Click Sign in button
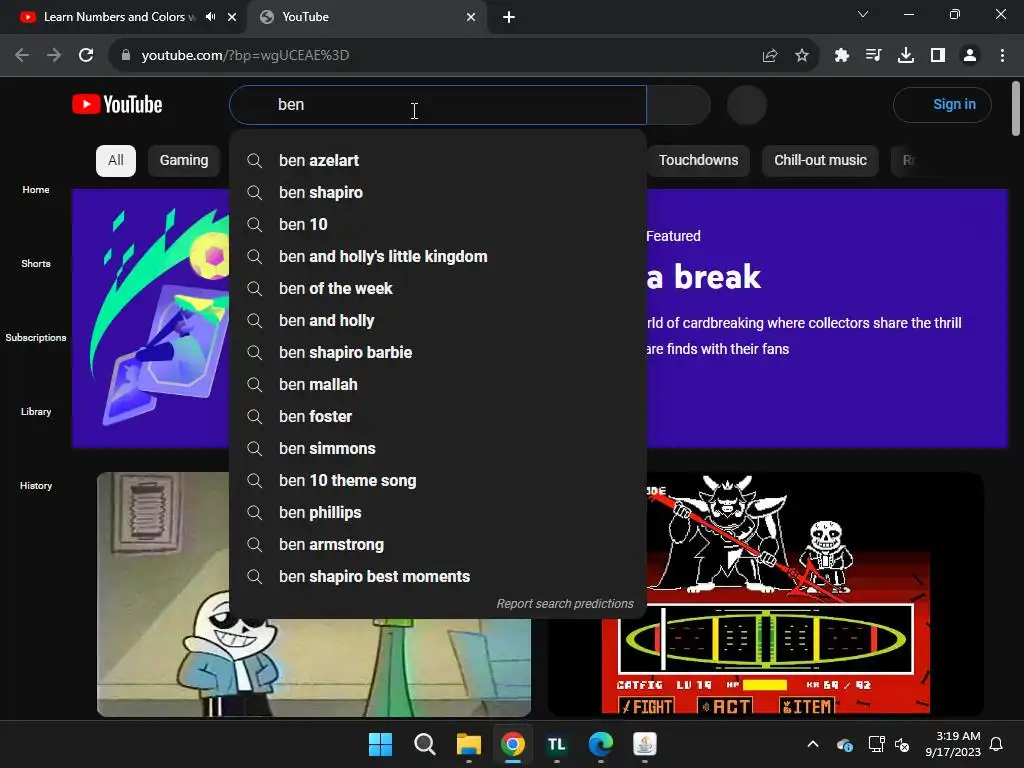The width and height of the screenshot is (1024, 768). [x=942, y=104]
